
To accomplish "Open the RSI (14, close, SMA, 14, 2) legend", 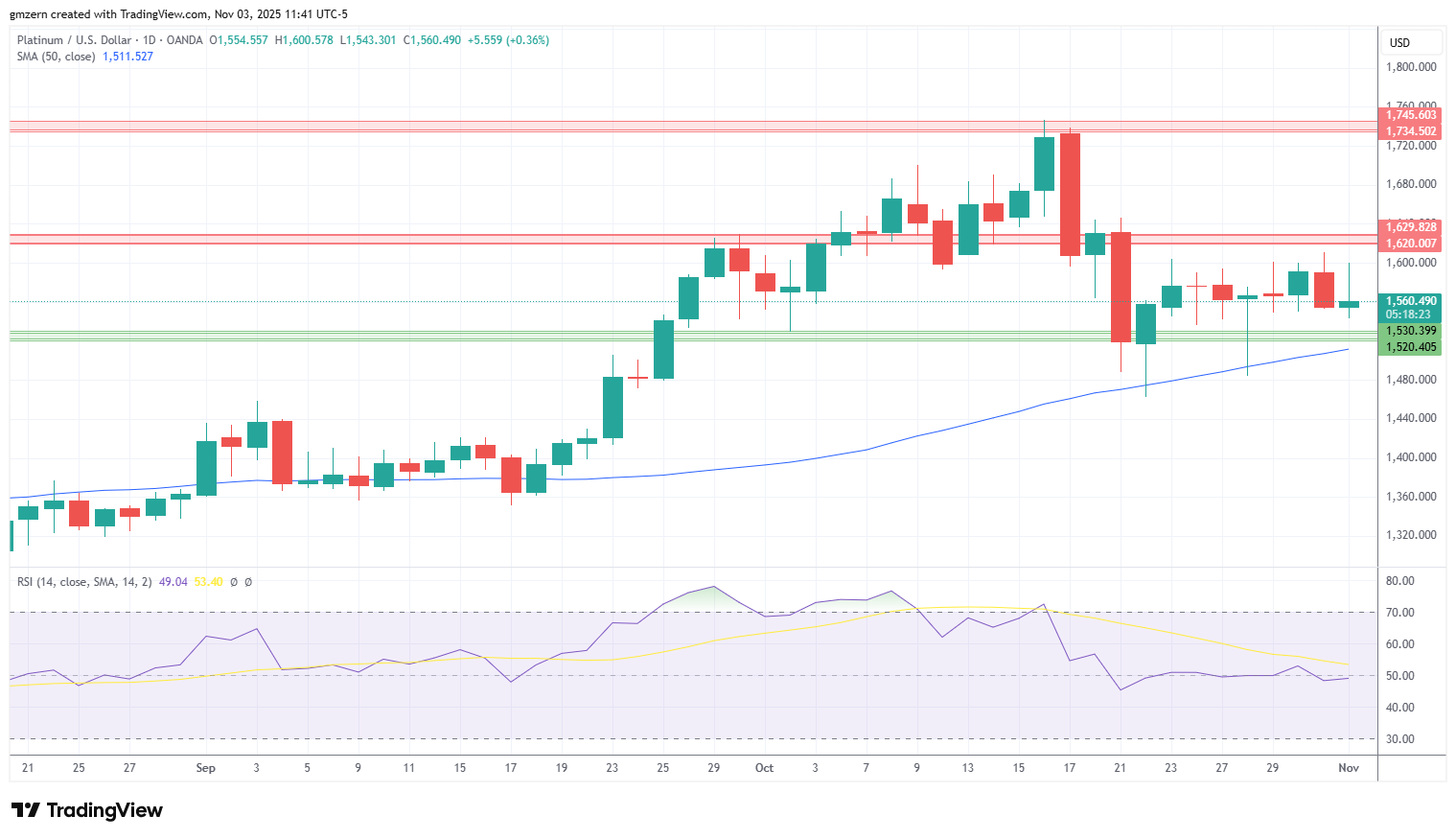I will click(84, 582).
